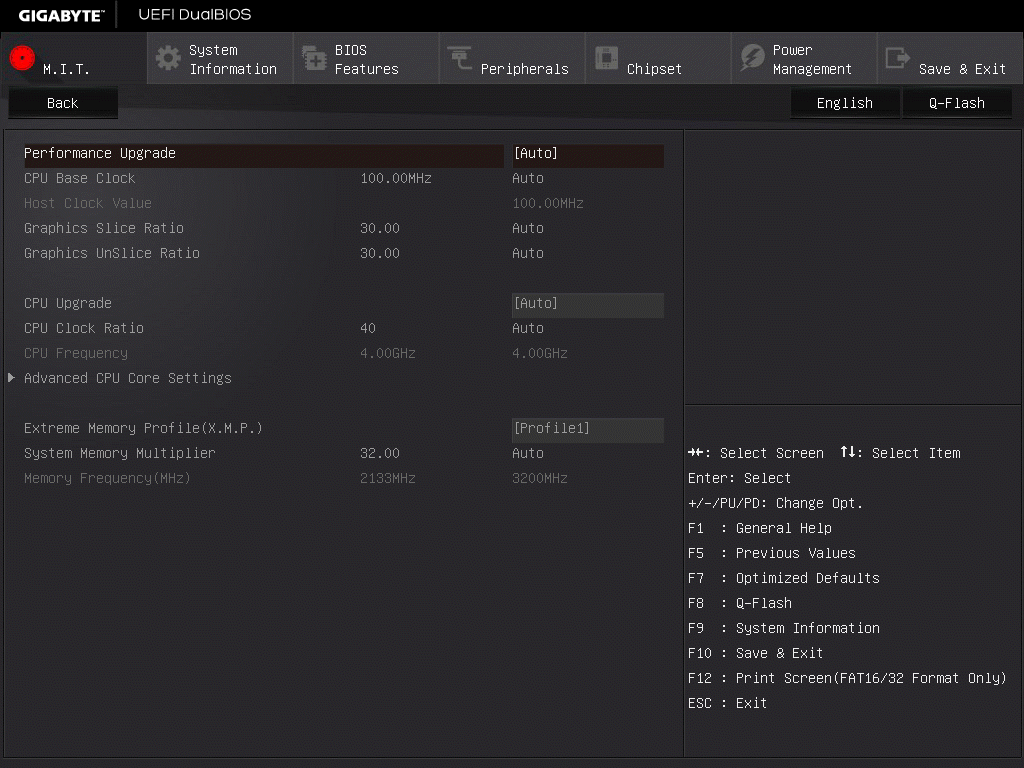
Task: Click the 2133MHz memory frequency value
Action: (388, 478)
